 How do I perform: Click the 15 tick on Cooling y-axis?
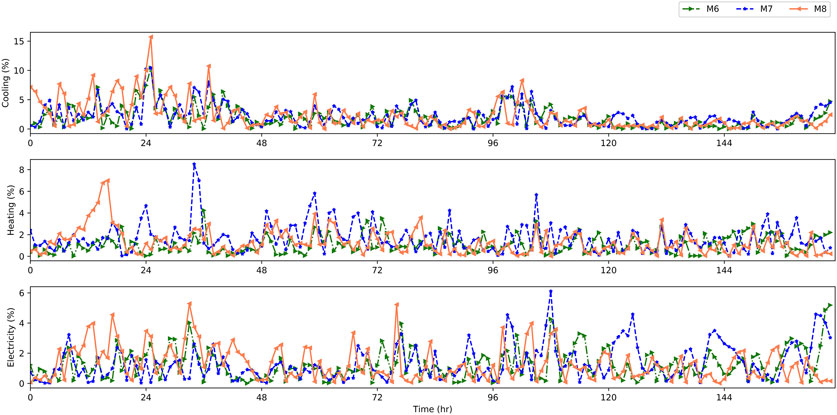click(20, 41)
